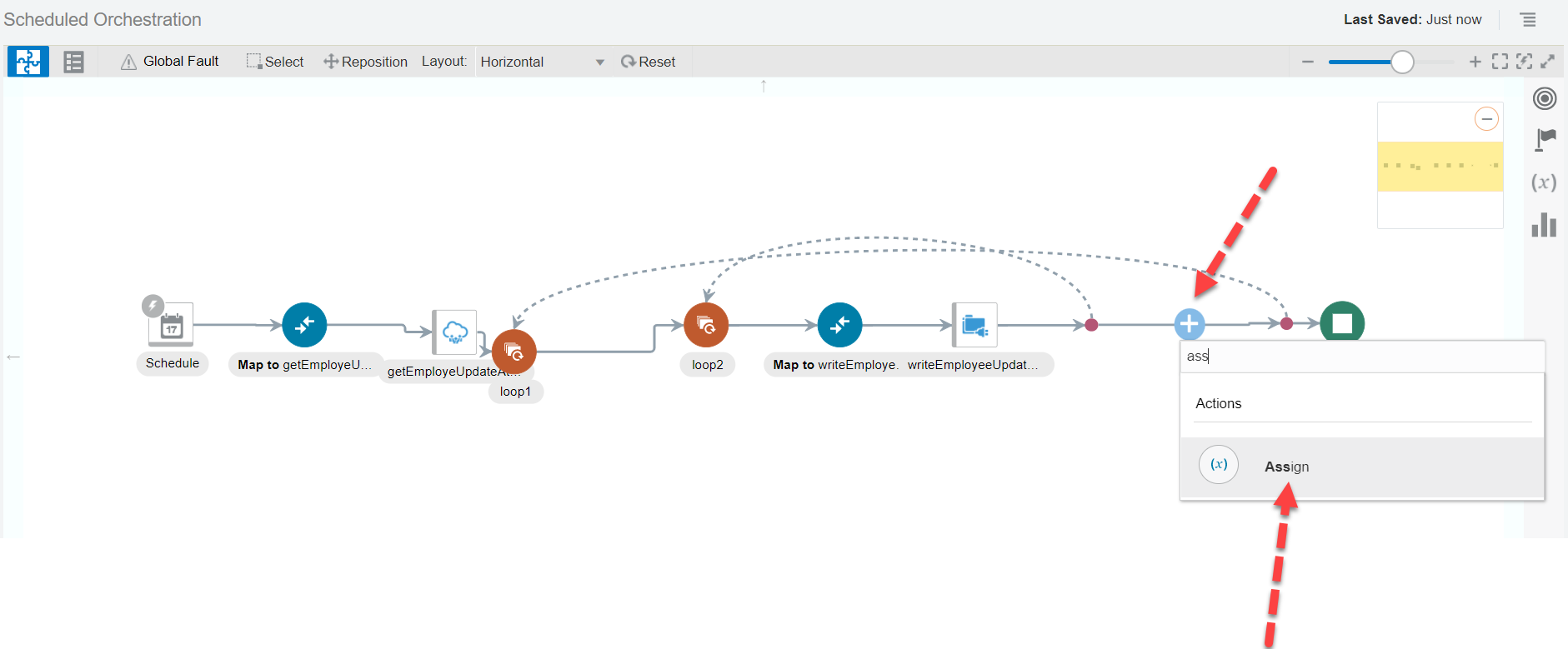Open the hamburger menu at top right

pos(1528,19)
